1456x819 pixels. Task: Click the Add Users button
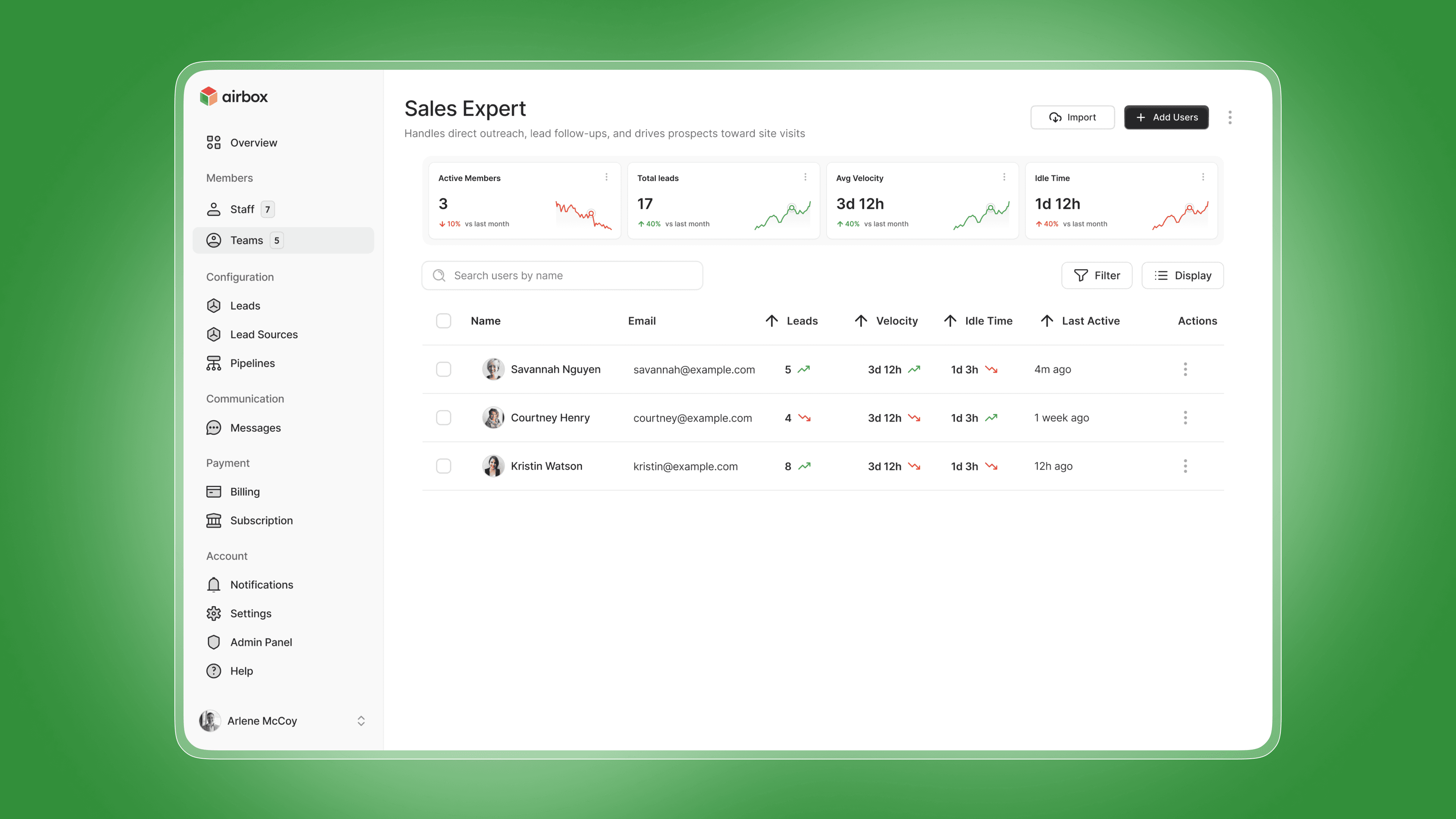(1166, 118)
